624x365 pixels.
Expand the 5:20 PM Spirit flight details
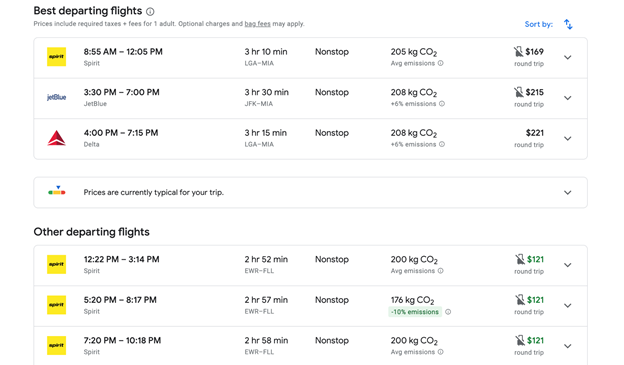(568, 306)
